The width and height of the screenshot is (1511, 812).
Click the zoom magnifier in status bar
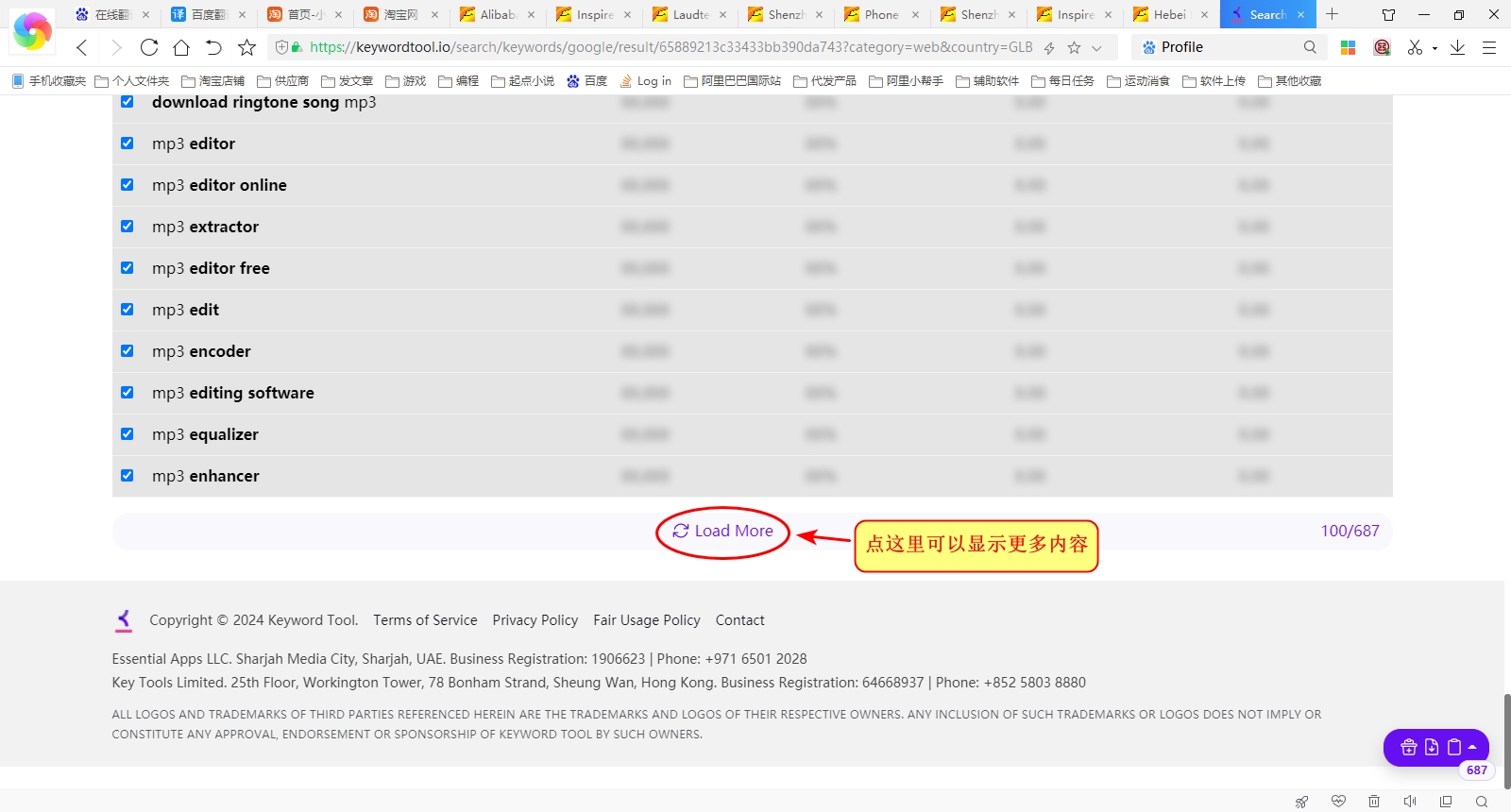(1482, 802)
